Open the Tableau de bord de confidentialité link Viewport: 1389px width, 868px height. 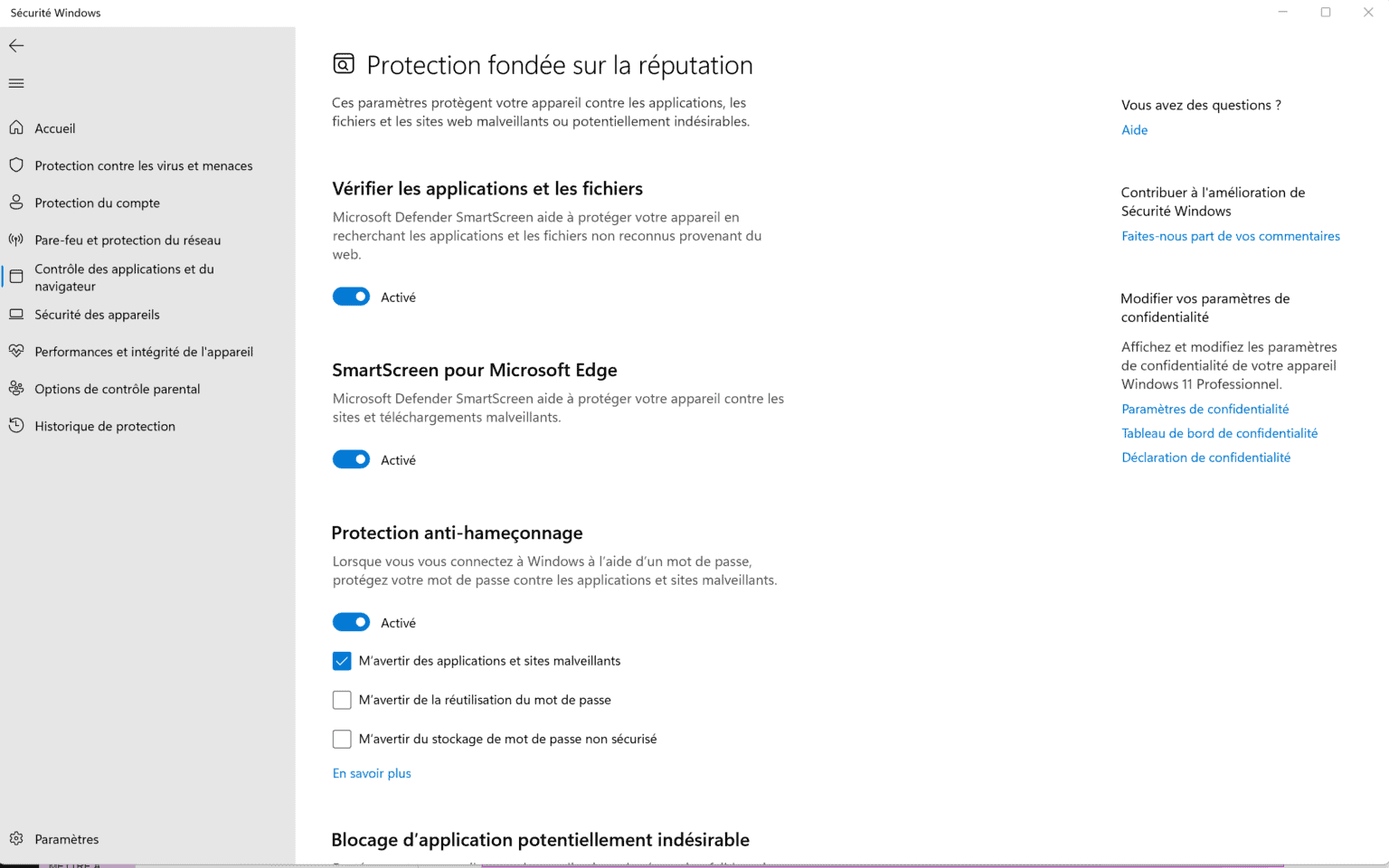click(x=1219, y=433)
